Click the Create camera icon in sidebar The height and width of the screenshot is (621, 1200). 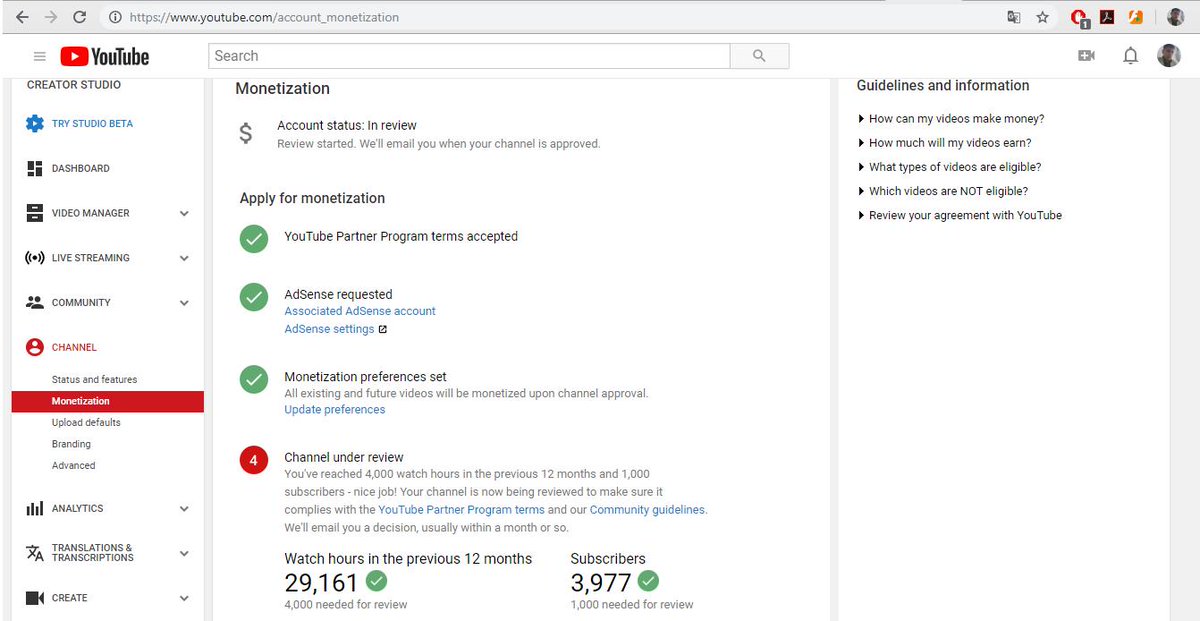point(35,598)
